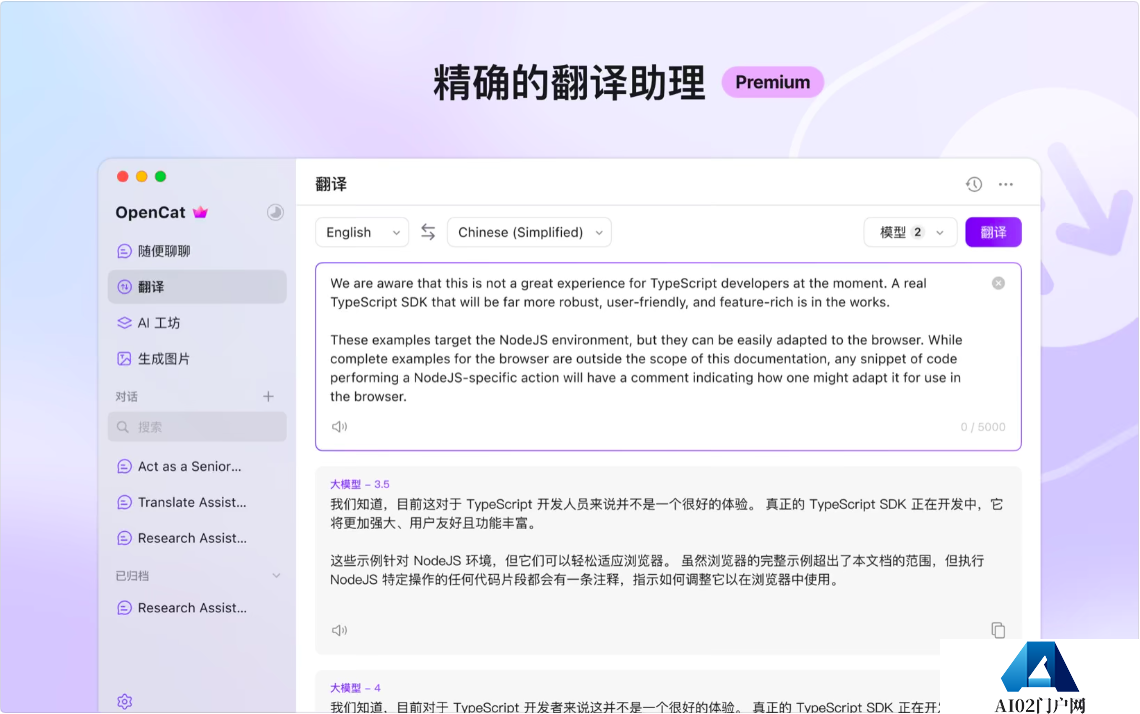The image size is (1140, 714).
Task: Click the 对话 section header
Action: [127, 396]
